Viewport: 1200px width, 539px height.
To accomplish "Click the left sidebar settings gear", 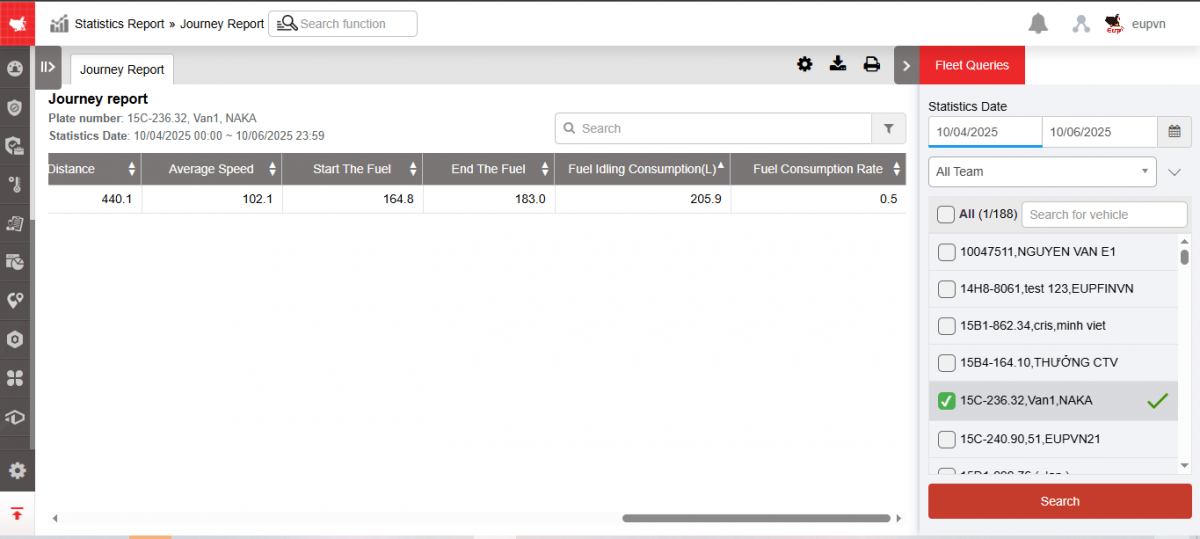I will (x=17, y=470).
